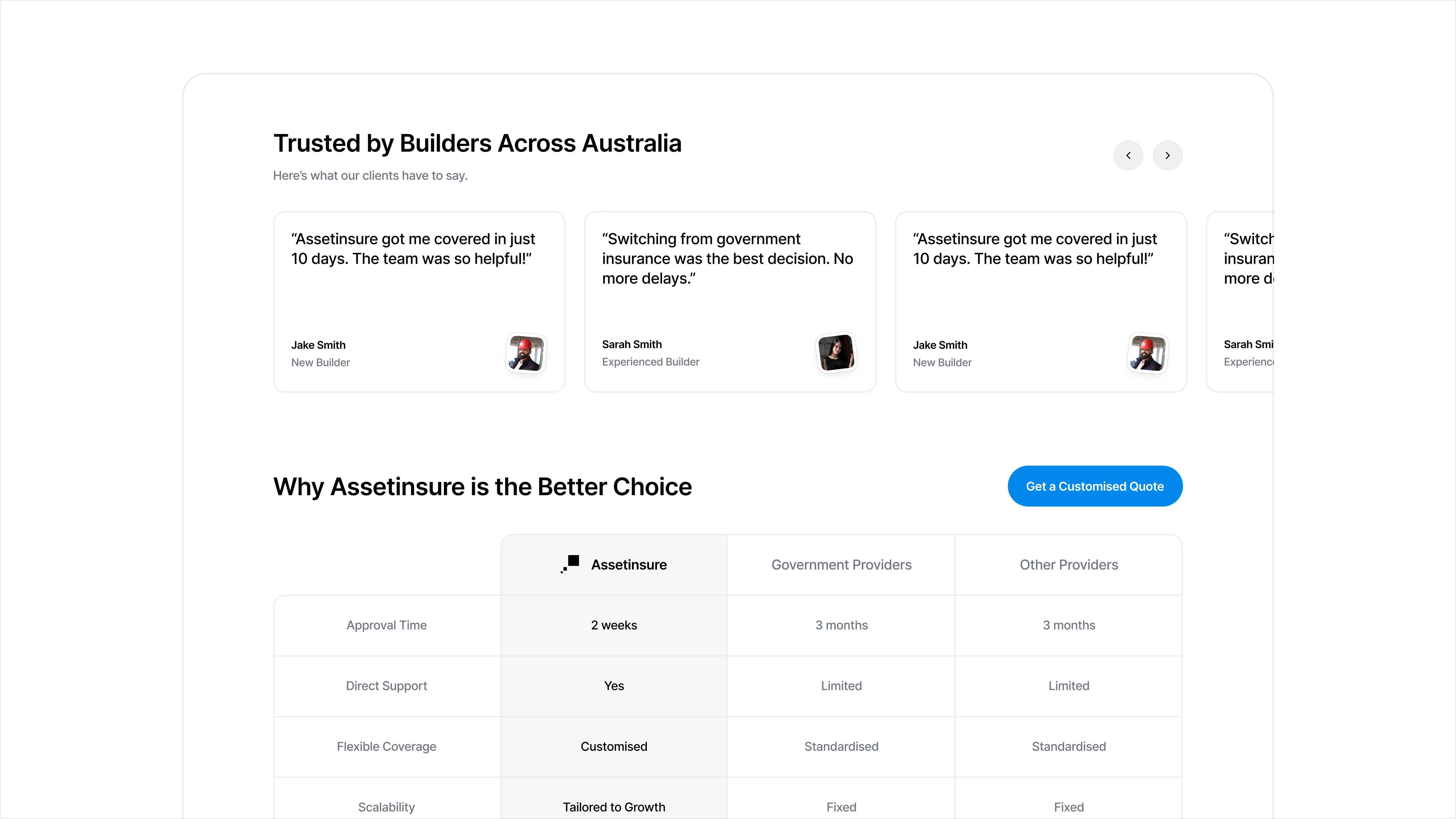Click the Assetinsure logo icon in the table header
Image resolution: width=1456 pixels, height=819 pixels.
(x=570, y=563)
